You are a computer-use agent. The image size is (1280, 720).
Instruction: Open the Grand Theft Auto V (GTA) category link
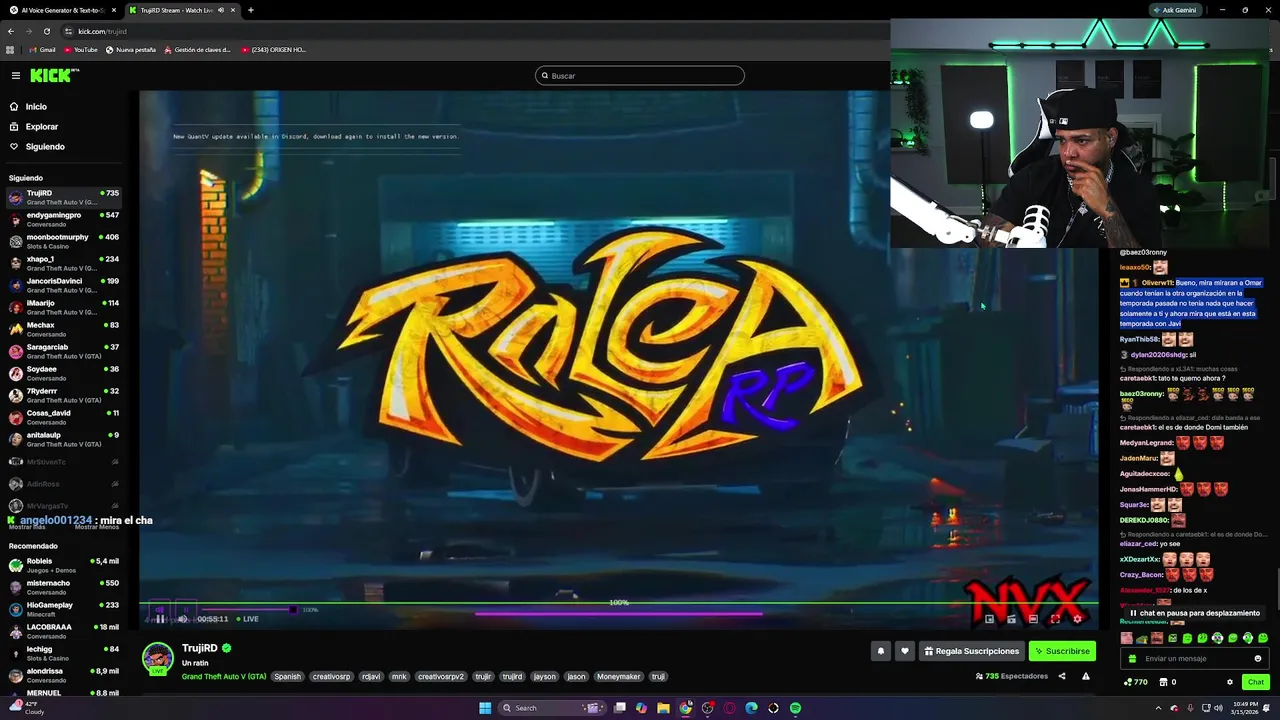tap(224, 677)
